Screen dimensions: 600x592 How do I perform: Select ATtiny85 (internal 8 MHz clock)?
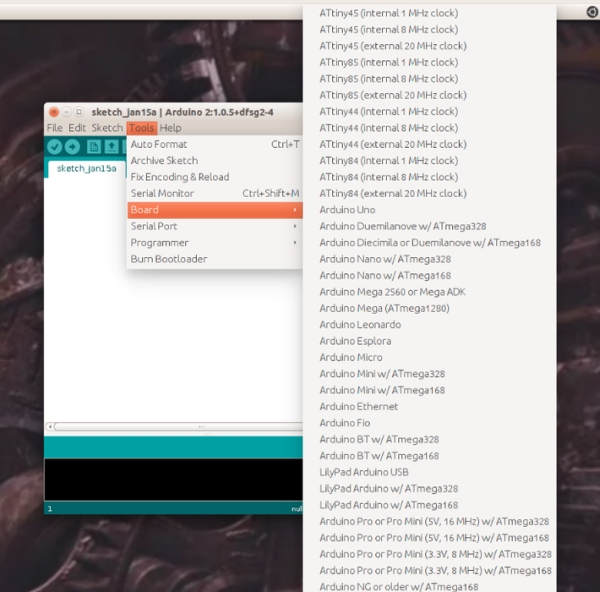click(430, 79)
